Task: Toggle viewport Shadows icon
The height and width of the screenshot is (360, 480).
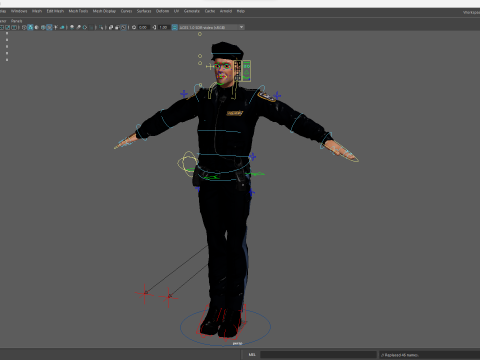Action: [62, 27]
